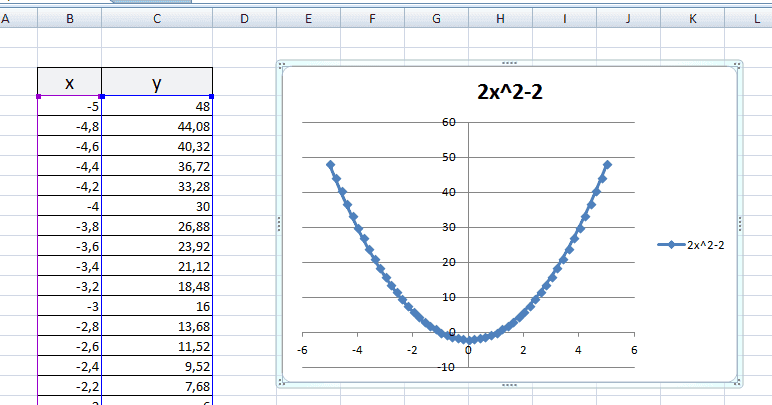This screenshot has height=405, width=772.
Task: Select the chart's top-center resize handle
Action: [511, 63]
